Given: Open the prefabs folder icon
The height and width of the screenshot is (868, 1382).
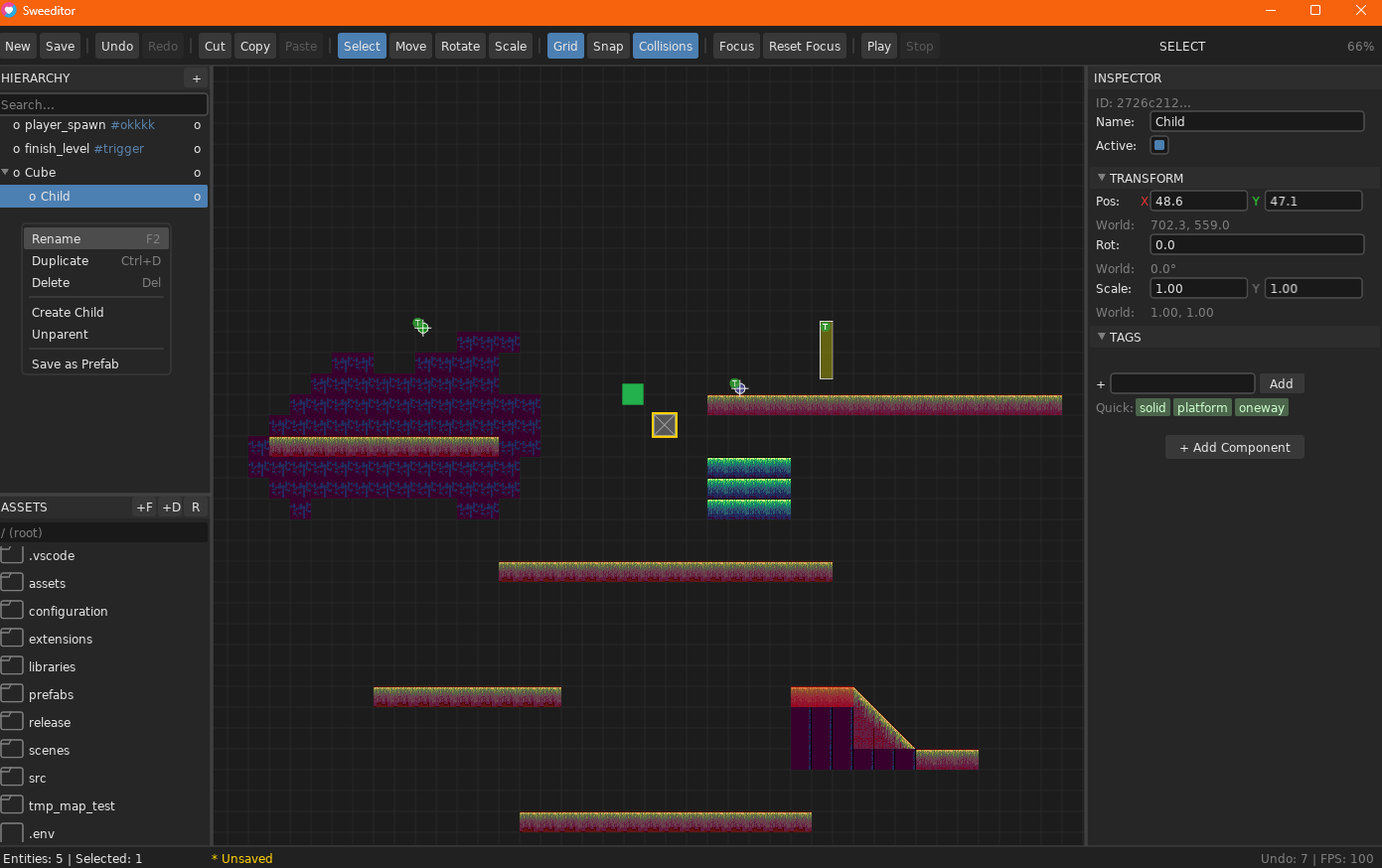Looking at the screenshot, I should point(12,693).
